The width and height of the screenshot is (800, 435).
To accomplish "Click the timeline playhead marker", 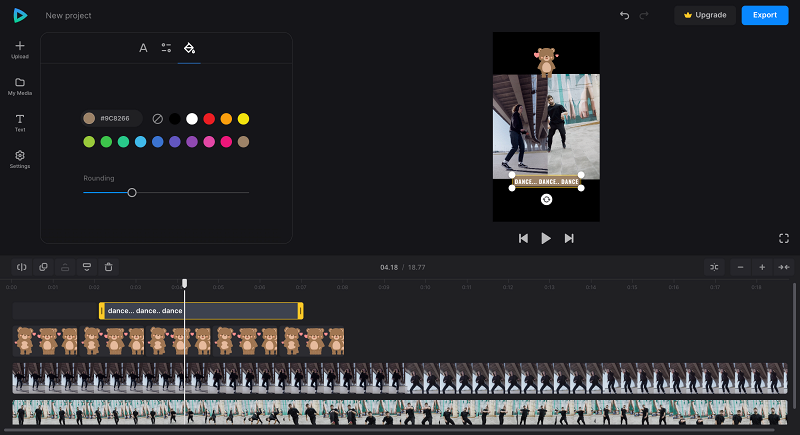I will [185, 283].
